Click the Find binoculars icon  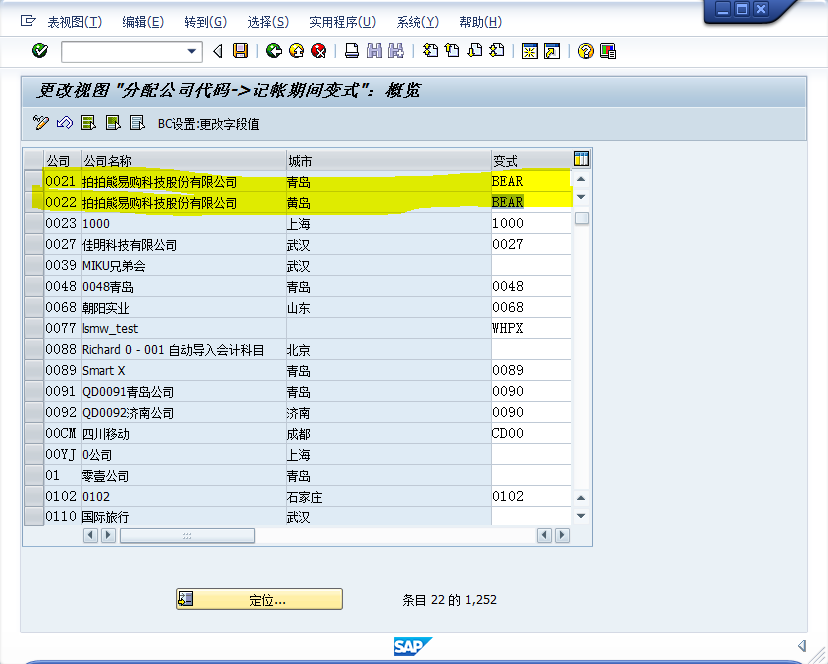[374, 51]
